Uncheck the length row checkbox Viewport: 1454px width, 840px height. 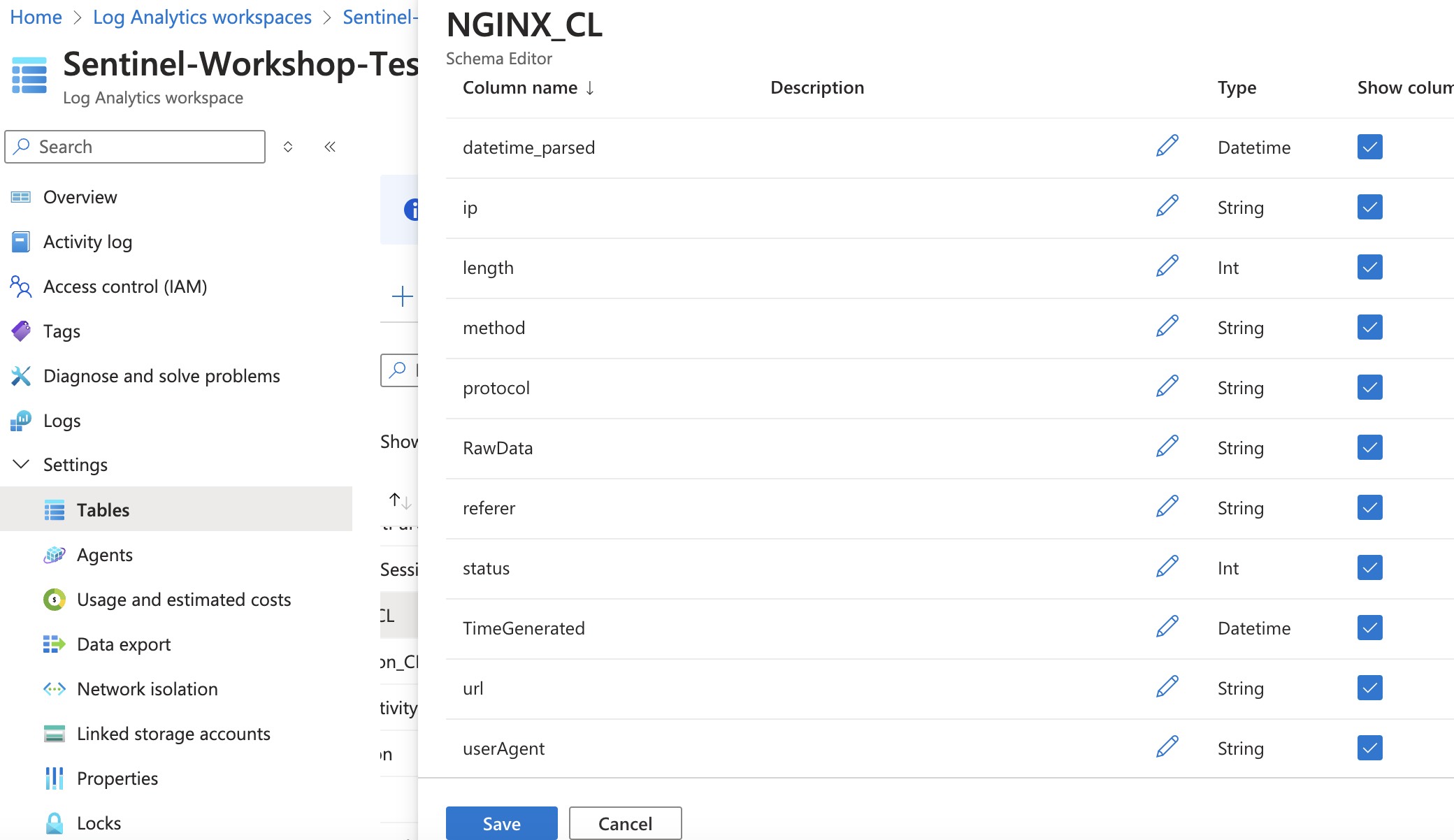[x=1370, y=267]
